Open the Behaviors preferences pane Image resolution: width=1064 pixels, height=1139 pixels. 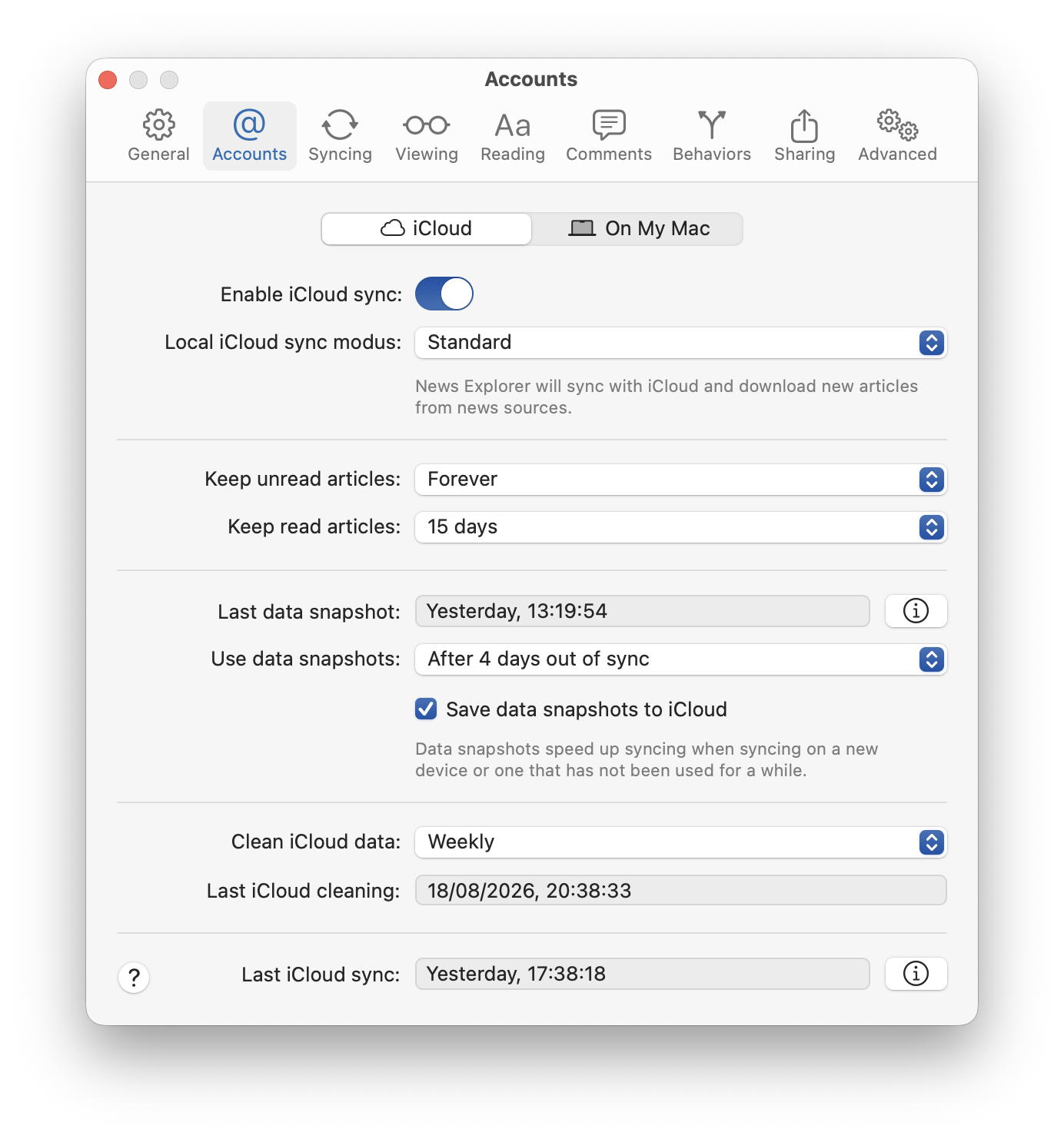[712, 136]
